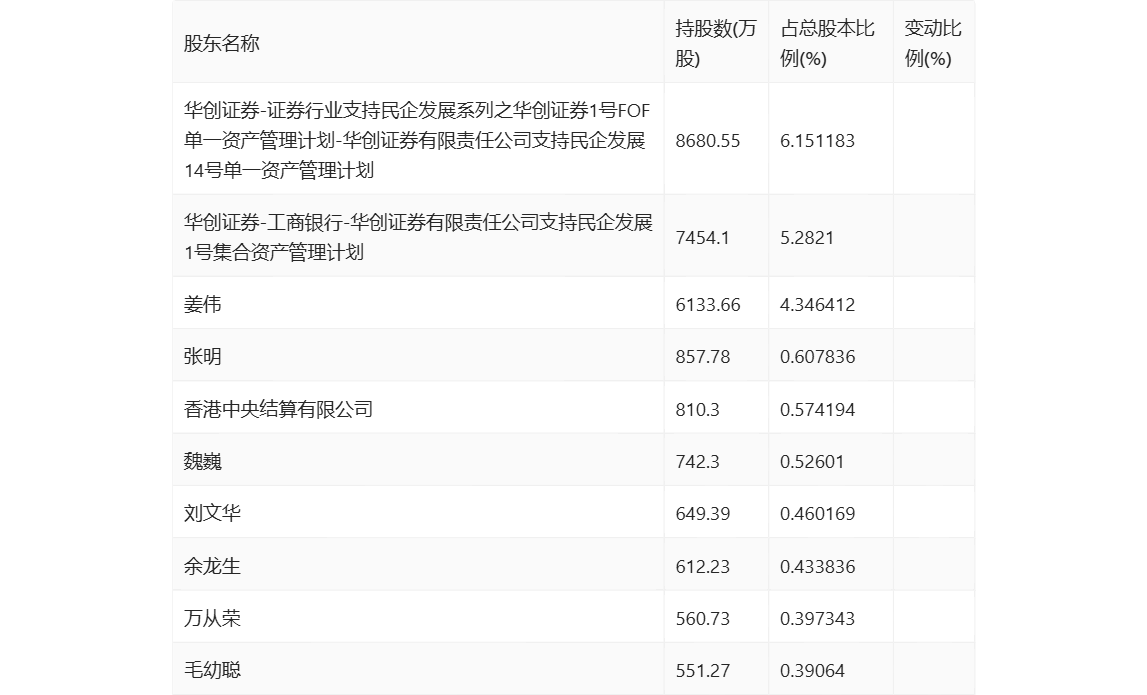
Task: Select the holding value 560.73
Action: 702,619
